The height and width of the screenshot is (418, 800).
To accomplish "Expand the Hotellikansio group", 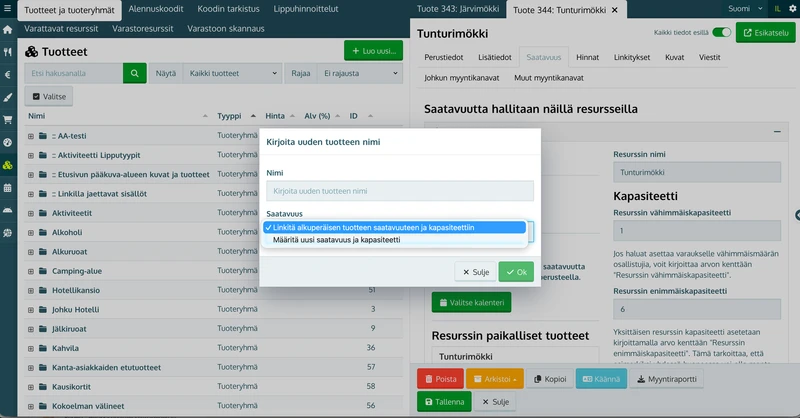I will coord(31,291).
